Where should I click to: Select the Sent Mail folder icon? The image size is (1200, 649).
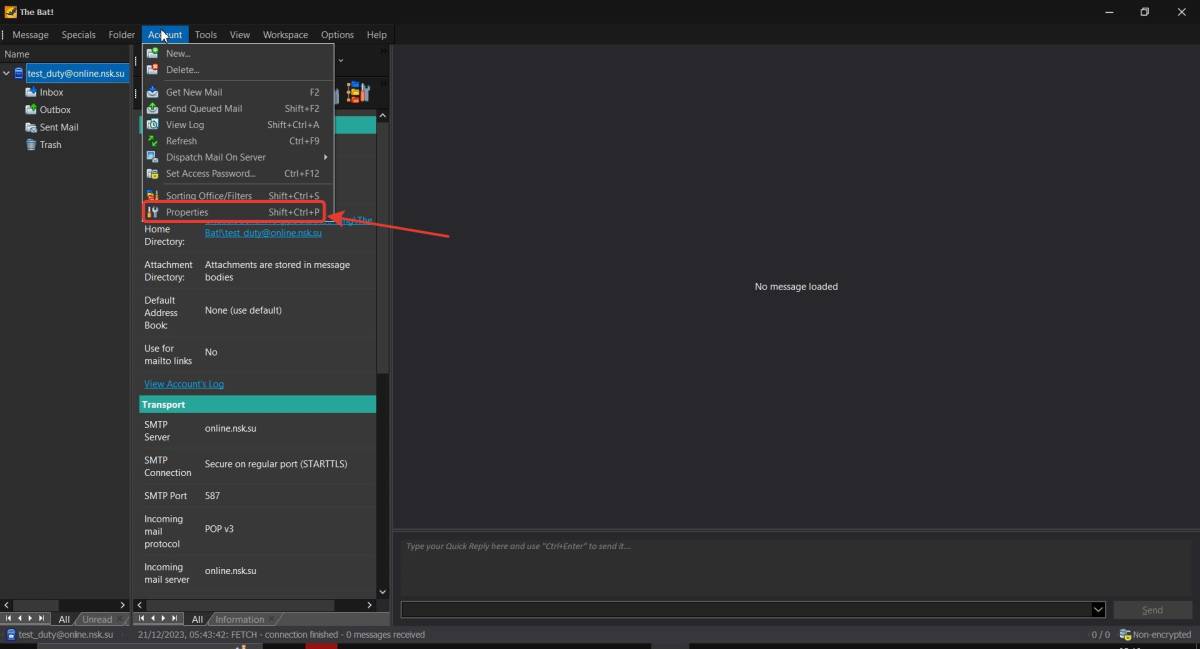pos(31,127)
